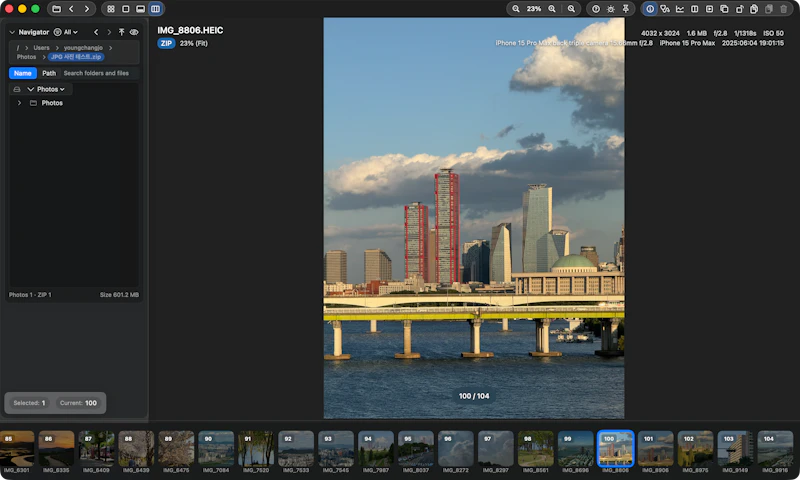Click the Size 601.2 MB status text
This screenshot has height=480, width=800.
coord(119,295)
